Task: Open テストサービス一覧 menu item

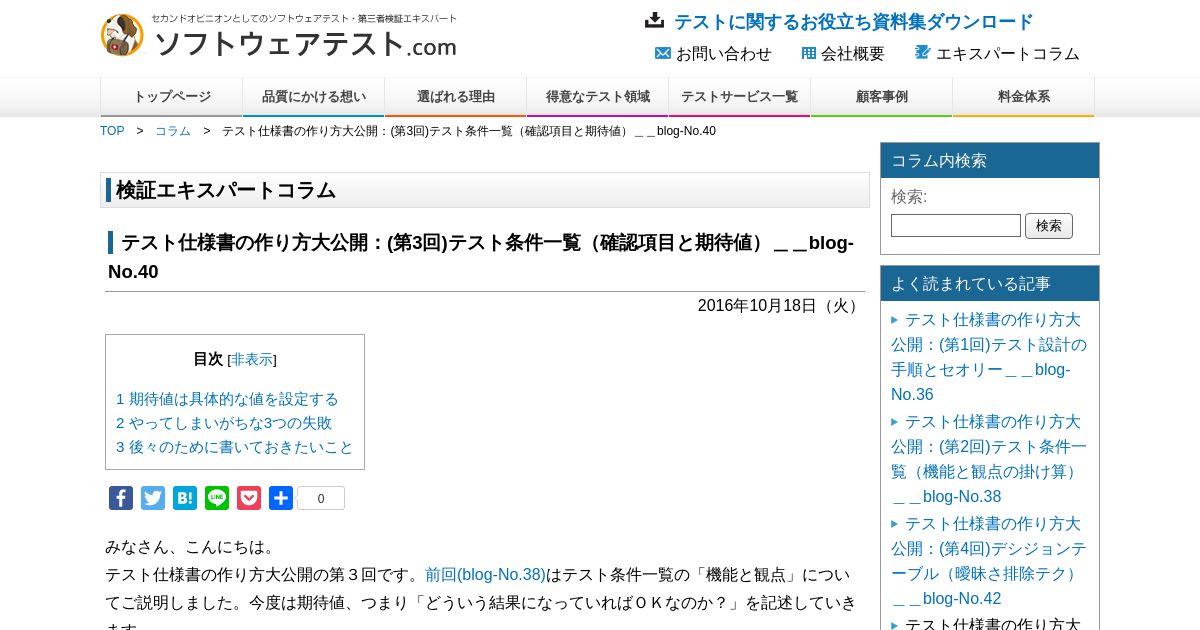Action: click(740, 97)
